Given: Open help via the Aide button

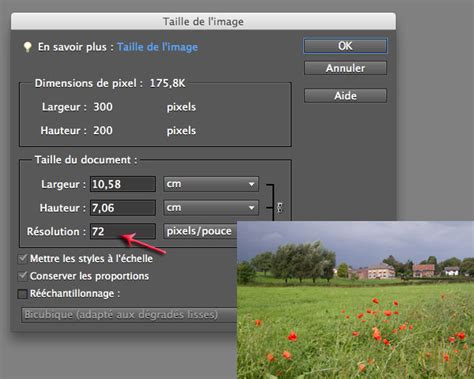Looking at the screenshot, I should tap(345, 96).
